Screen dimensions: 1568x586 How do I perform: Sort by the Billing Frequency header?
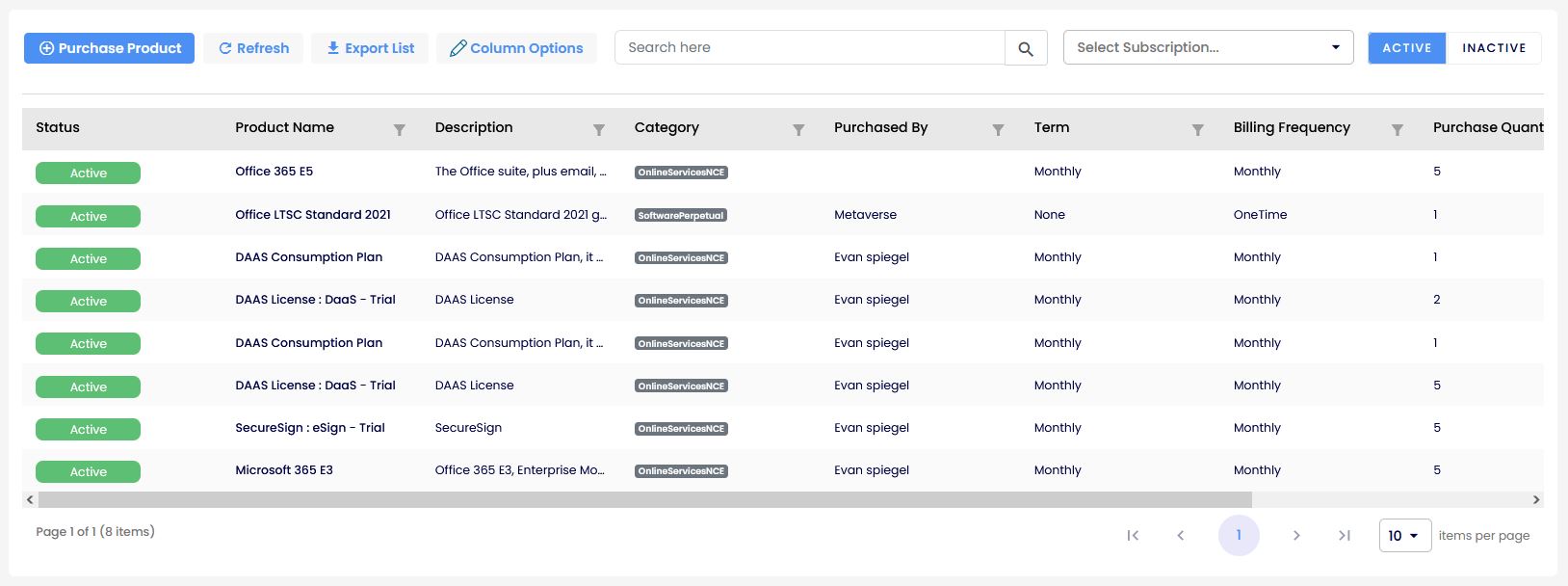[x=1292, y=127]
